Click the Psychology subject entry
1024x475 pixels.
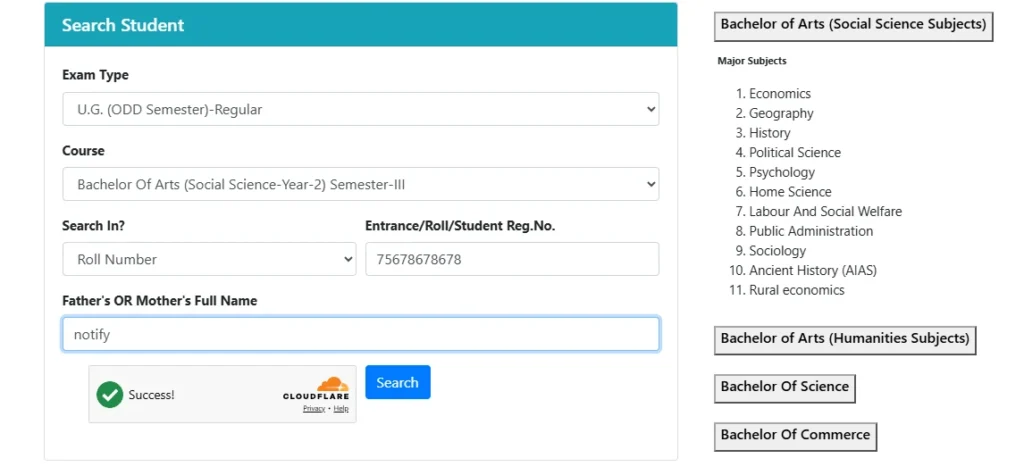[782, 172]
